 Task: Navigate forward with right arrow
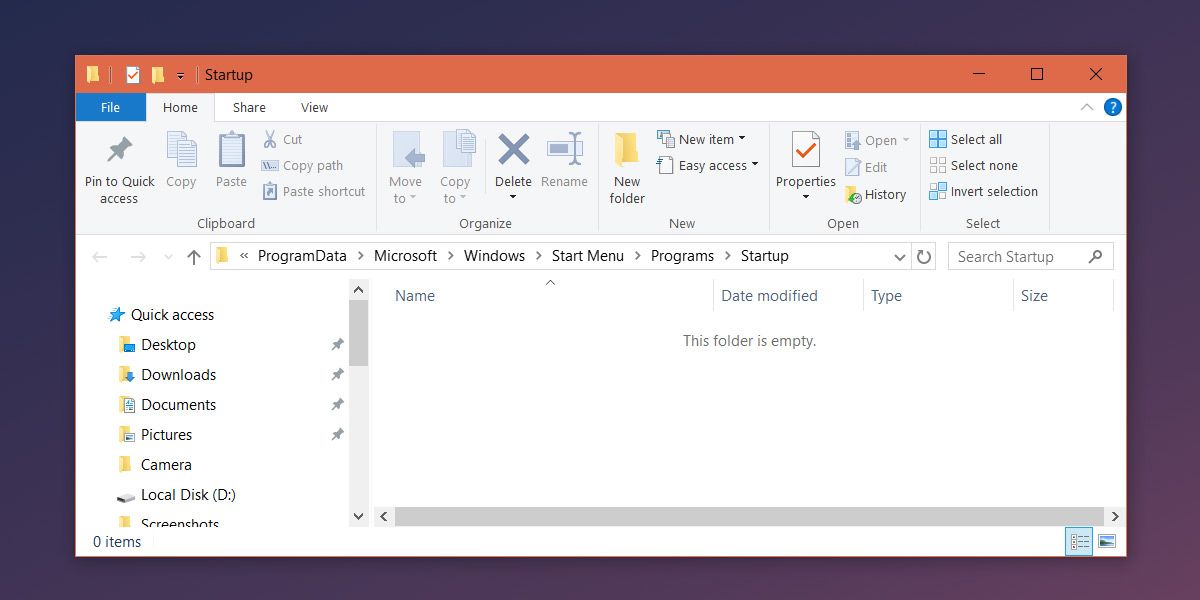coord(138,257)
